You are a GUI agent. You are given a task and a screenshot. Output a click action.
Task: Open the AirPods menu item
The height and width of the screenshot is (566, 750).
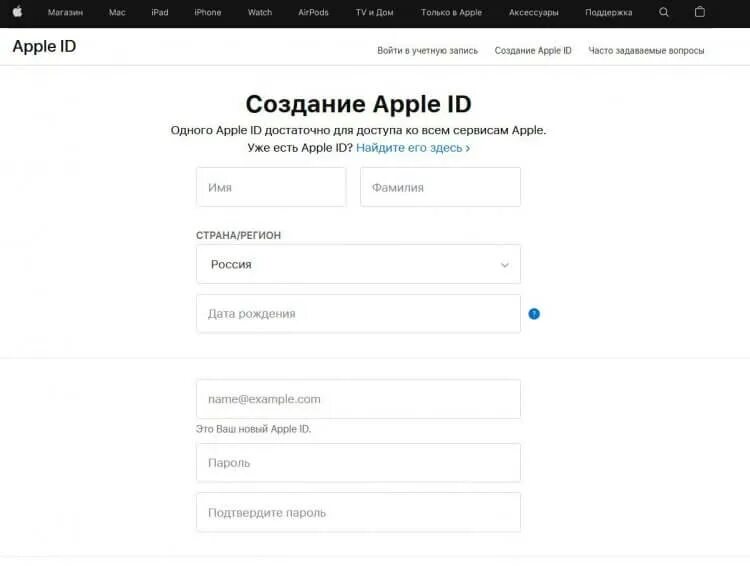pos(313,12)
